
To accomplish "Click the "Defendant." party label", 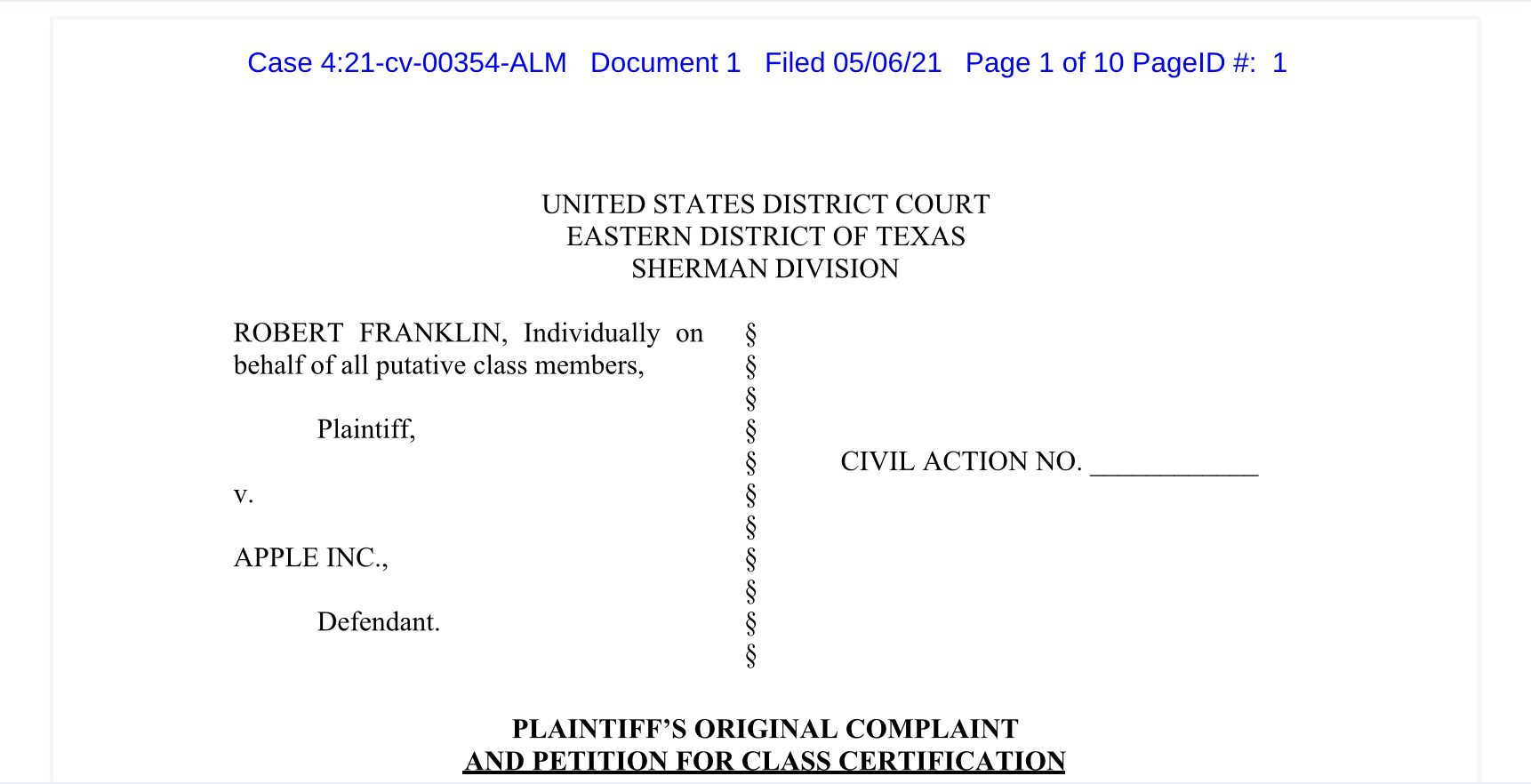I will 379,621.
